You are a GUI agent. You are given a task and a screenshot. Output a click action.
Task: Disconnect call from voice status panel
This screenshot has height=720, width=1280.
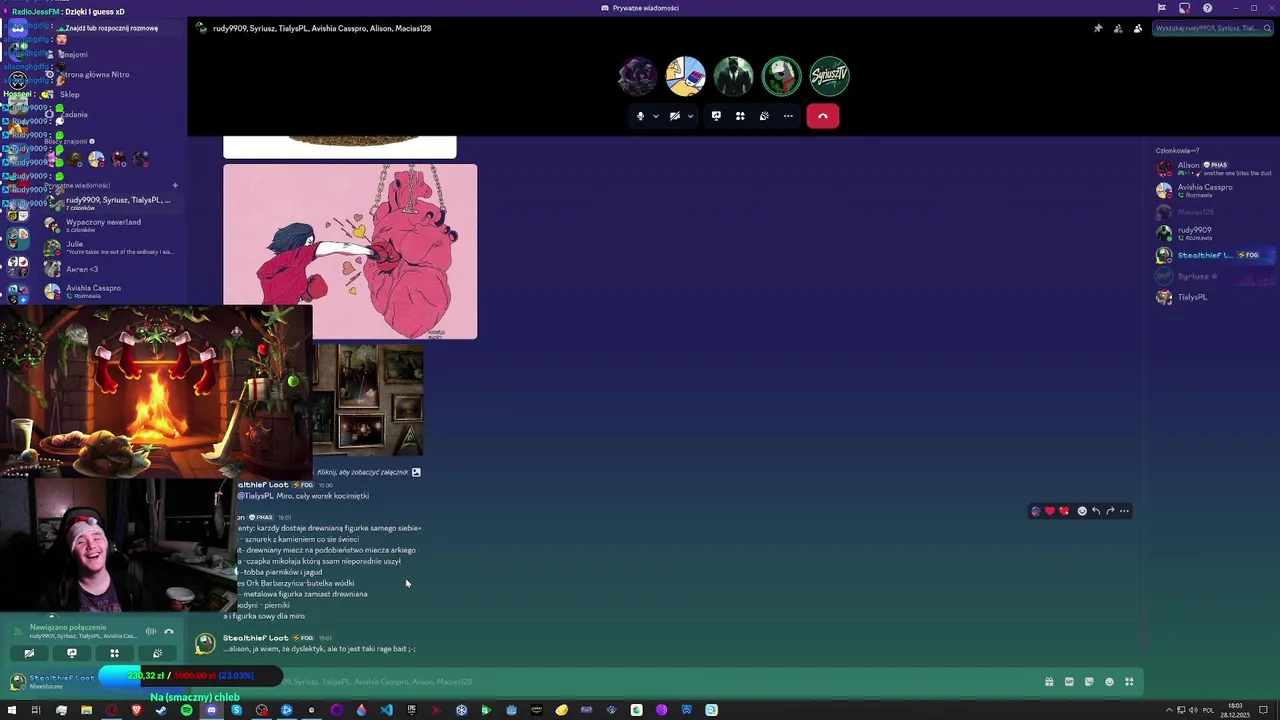[169, 631]
